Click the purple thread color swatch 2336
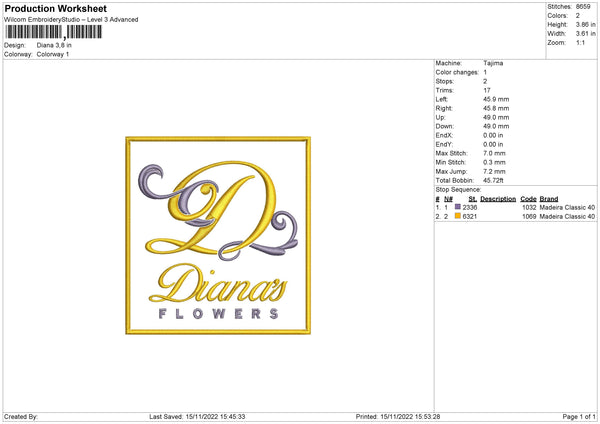 [458, 207]
